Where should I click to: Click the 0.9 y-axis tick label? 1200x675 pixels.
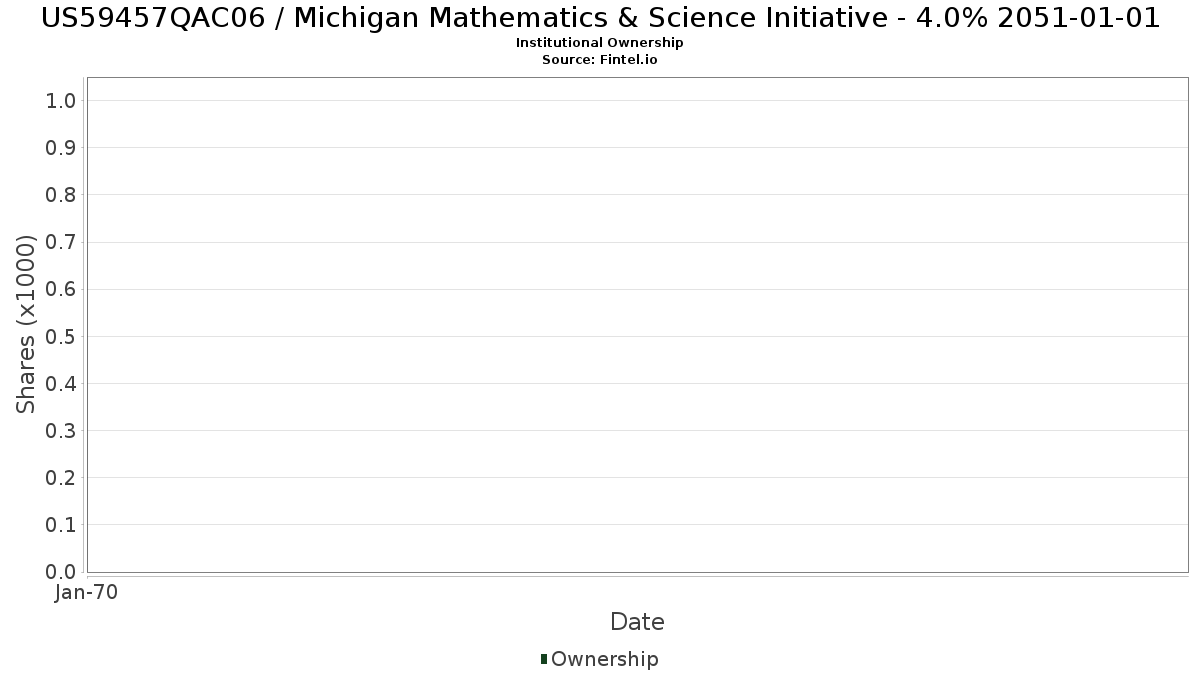click(x=60, y=147)
